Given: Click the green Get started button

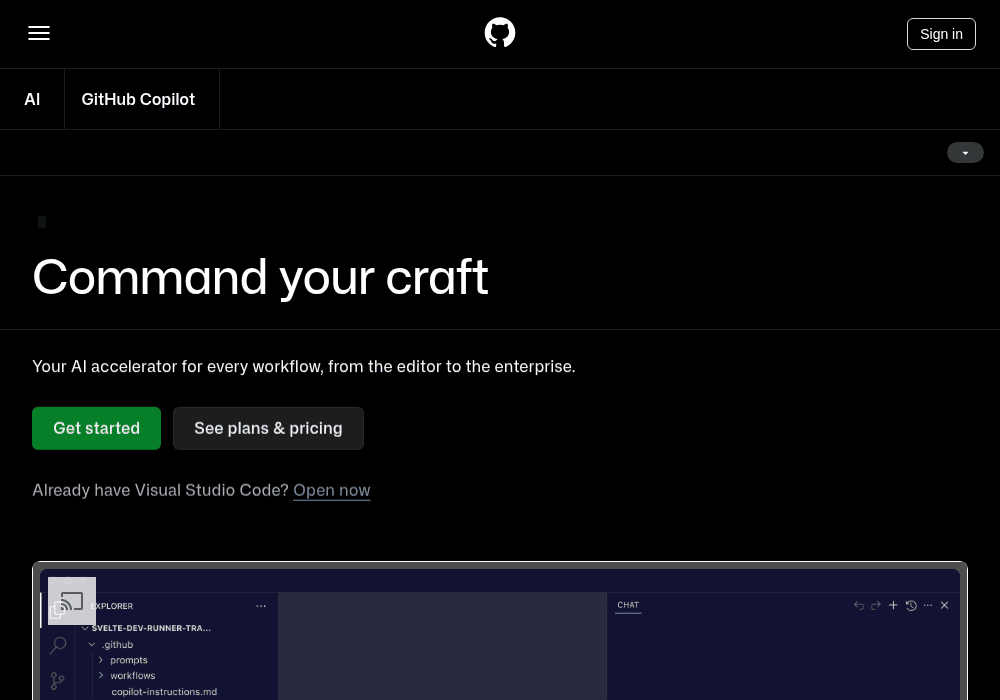Looking at the screenshot, I should click(x=96, y=428).
